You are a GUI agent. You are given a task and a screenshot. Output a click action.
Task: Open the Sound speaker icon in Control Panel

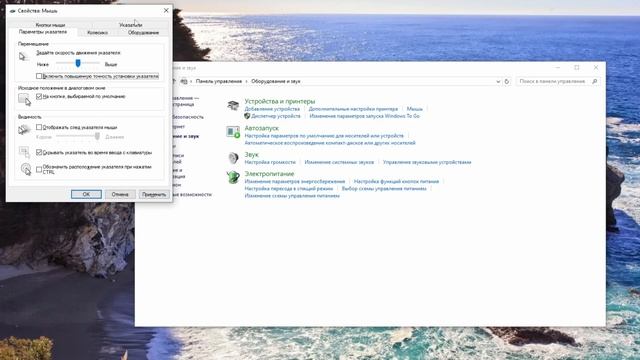tap(233, 158)
